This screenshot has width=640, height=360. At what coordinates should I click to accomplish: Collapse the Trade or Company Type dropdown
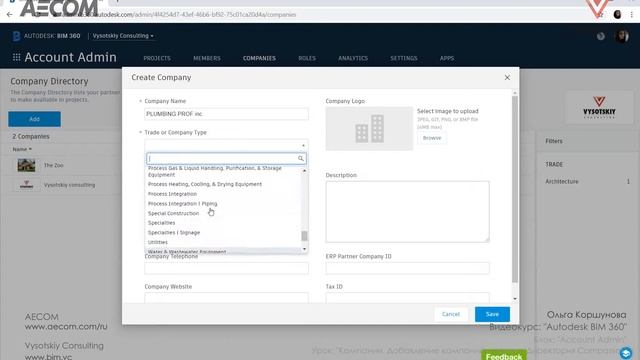[303, 146]
